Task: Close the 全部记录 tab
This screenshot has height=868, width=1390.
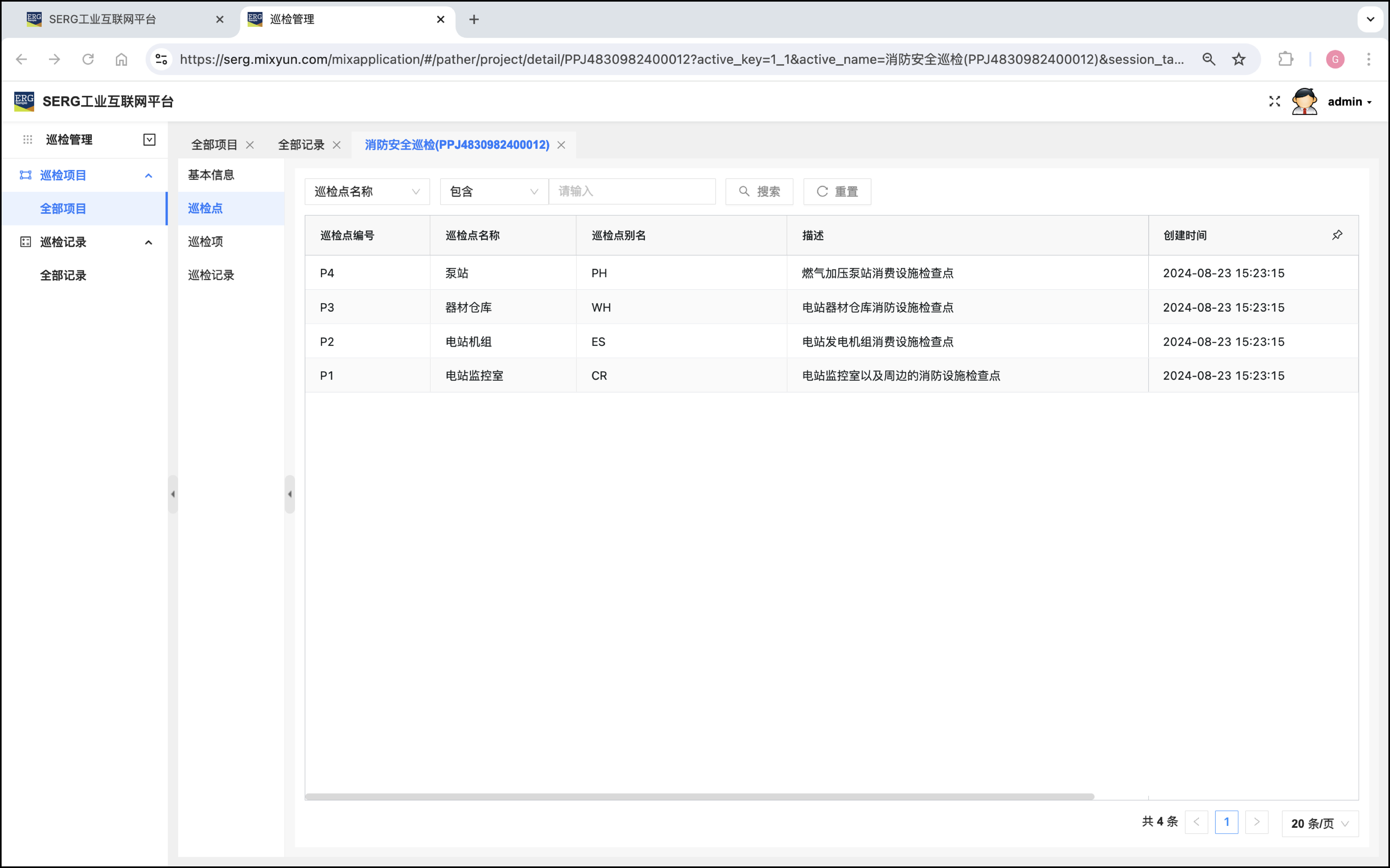Action: [x=337, y=145]
